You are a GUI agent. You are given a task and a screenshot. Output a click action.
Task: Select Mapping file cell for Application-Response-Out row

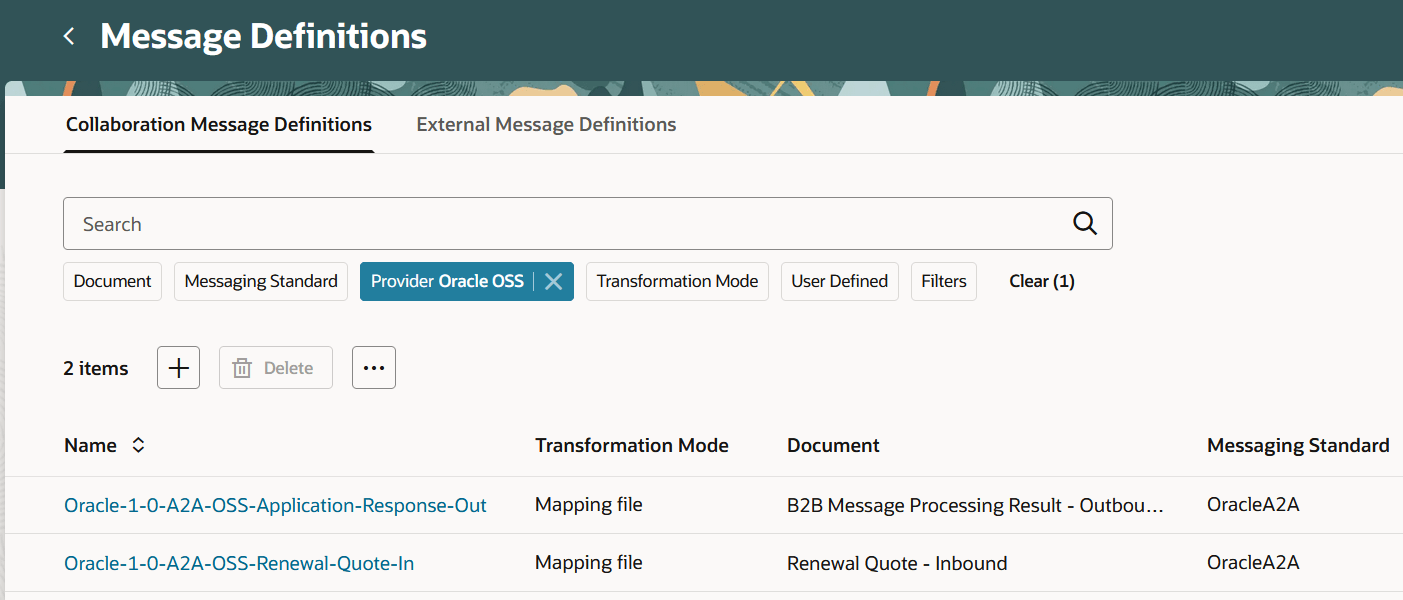click(589, 506)
